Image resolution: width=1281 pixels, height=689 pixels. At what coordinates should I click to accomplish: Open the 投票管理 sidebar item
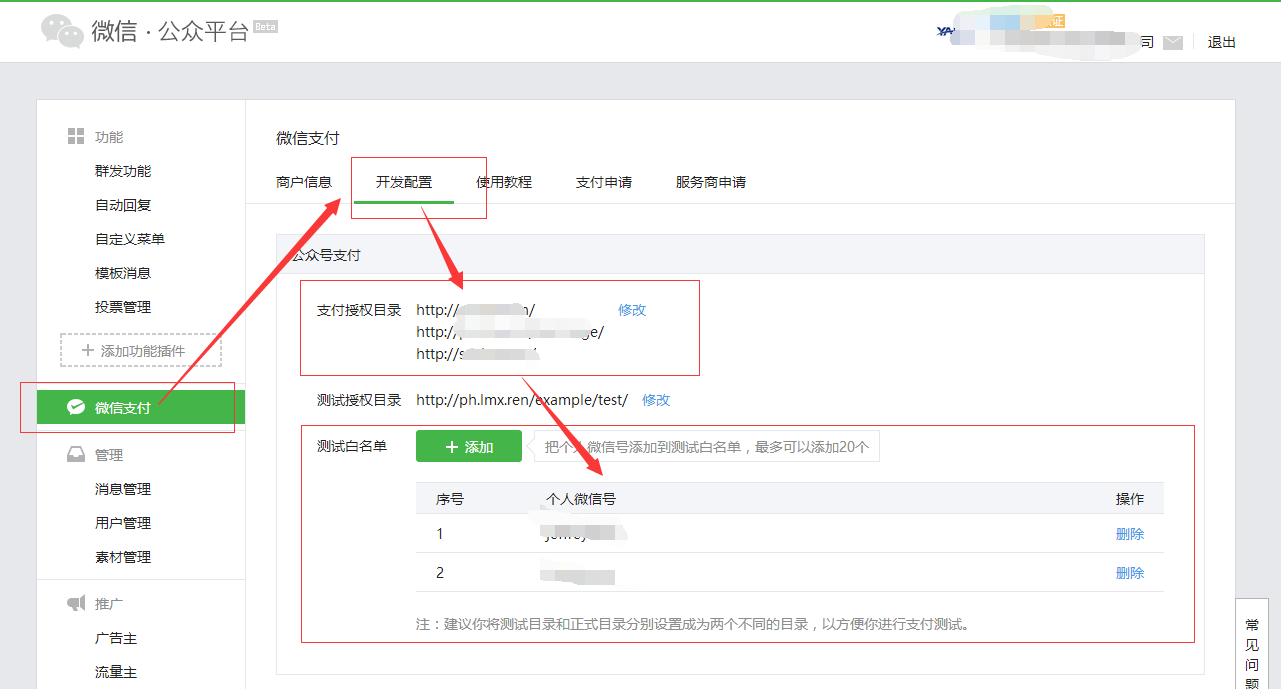pyautogui.click(x=123, y=307)
